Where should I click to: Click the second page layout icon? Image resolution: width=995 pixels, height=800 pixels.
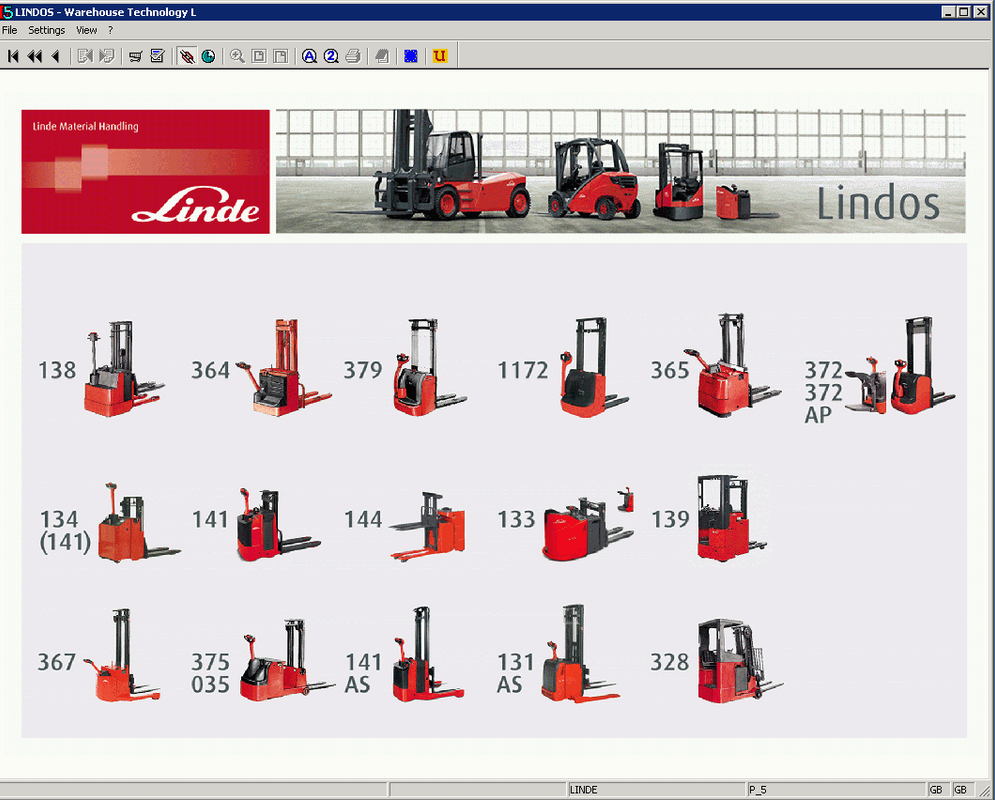[280, 56]
